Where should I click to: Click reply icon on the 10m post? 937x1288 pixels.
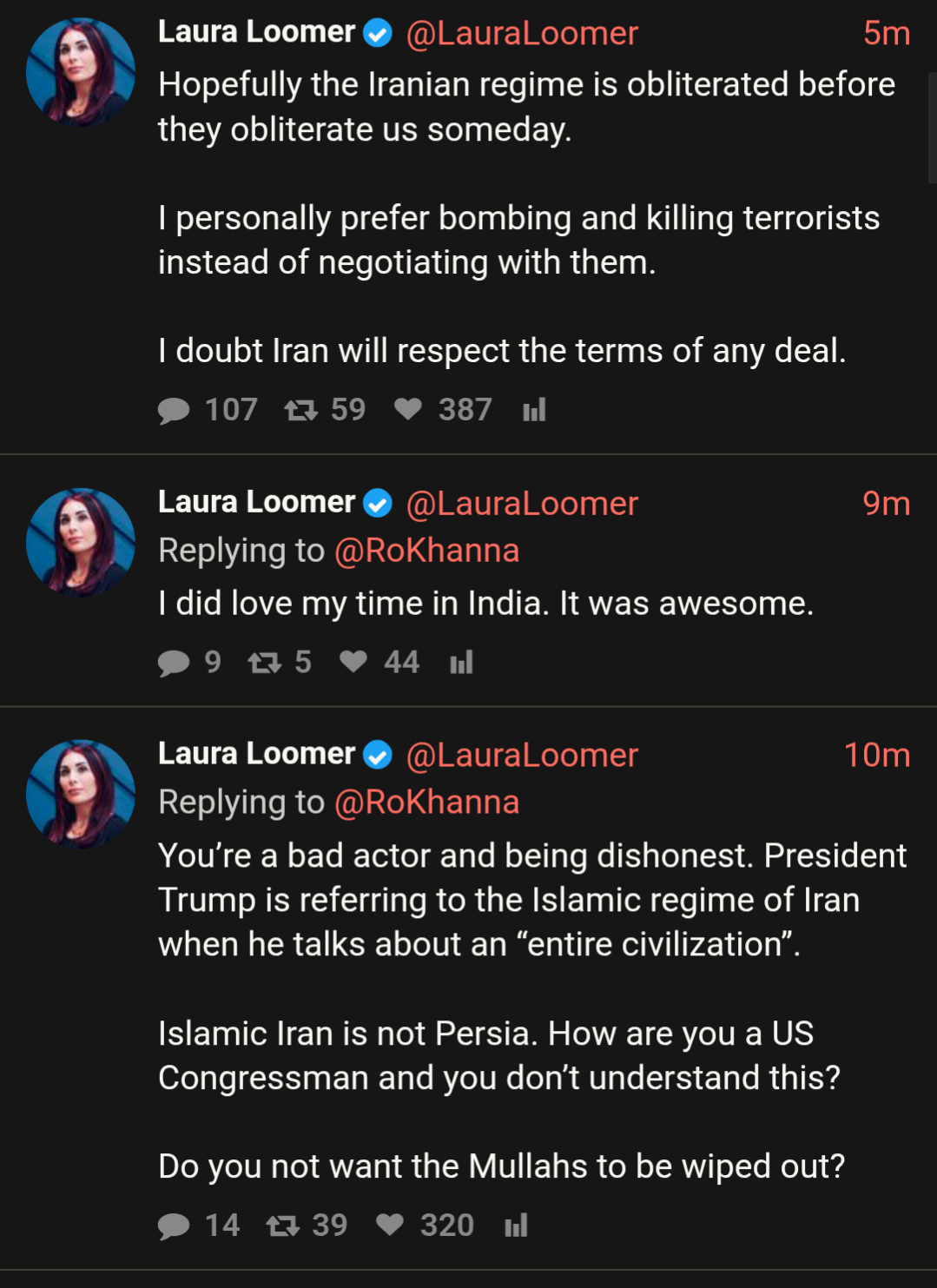(174, 1225)
